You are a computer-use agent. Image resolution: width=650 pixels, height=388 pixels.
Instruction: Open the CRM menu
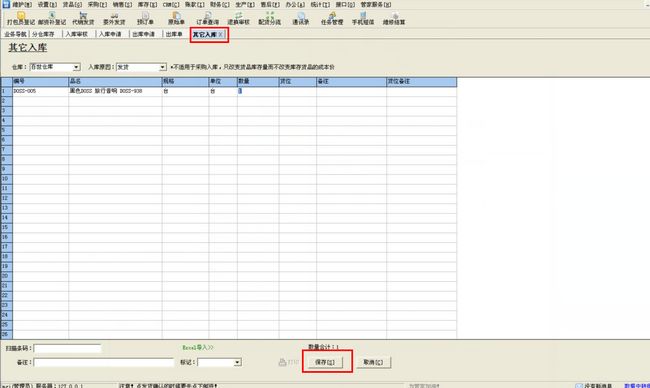171,5
